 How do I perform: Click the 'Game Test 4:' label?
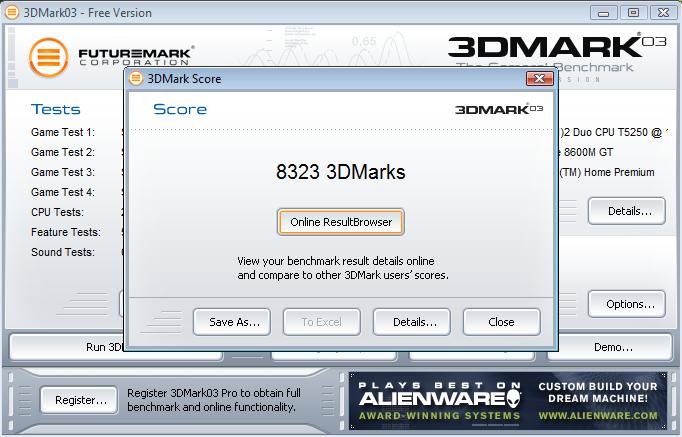[63, 192]
